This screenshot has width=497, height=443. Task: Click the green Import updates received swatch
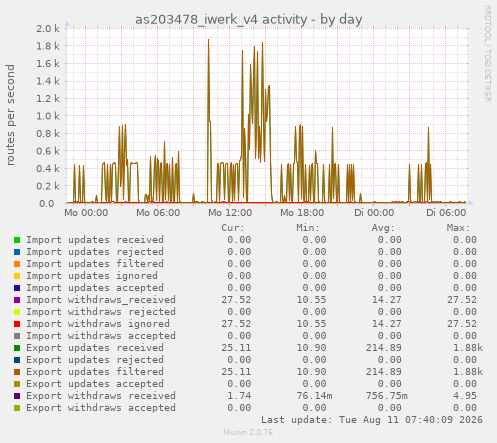click(x=17, y=240)
